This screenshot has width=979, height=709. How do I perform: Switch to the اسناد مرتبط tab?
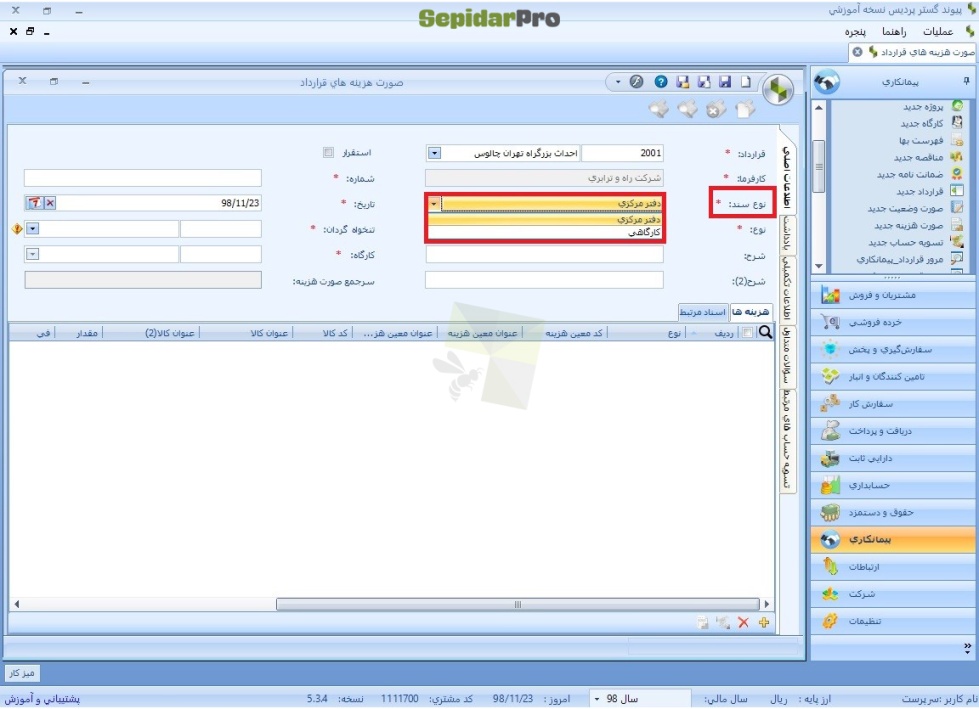pyautogui.click(x=702, y=311)
